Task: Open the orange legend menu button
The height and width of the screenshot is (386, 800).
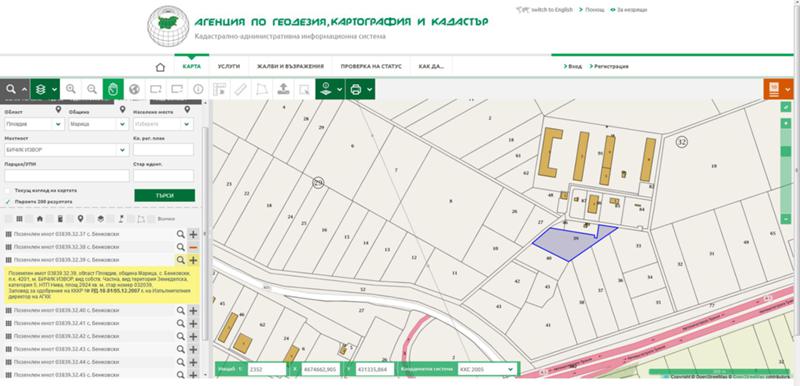Action: 779,89
